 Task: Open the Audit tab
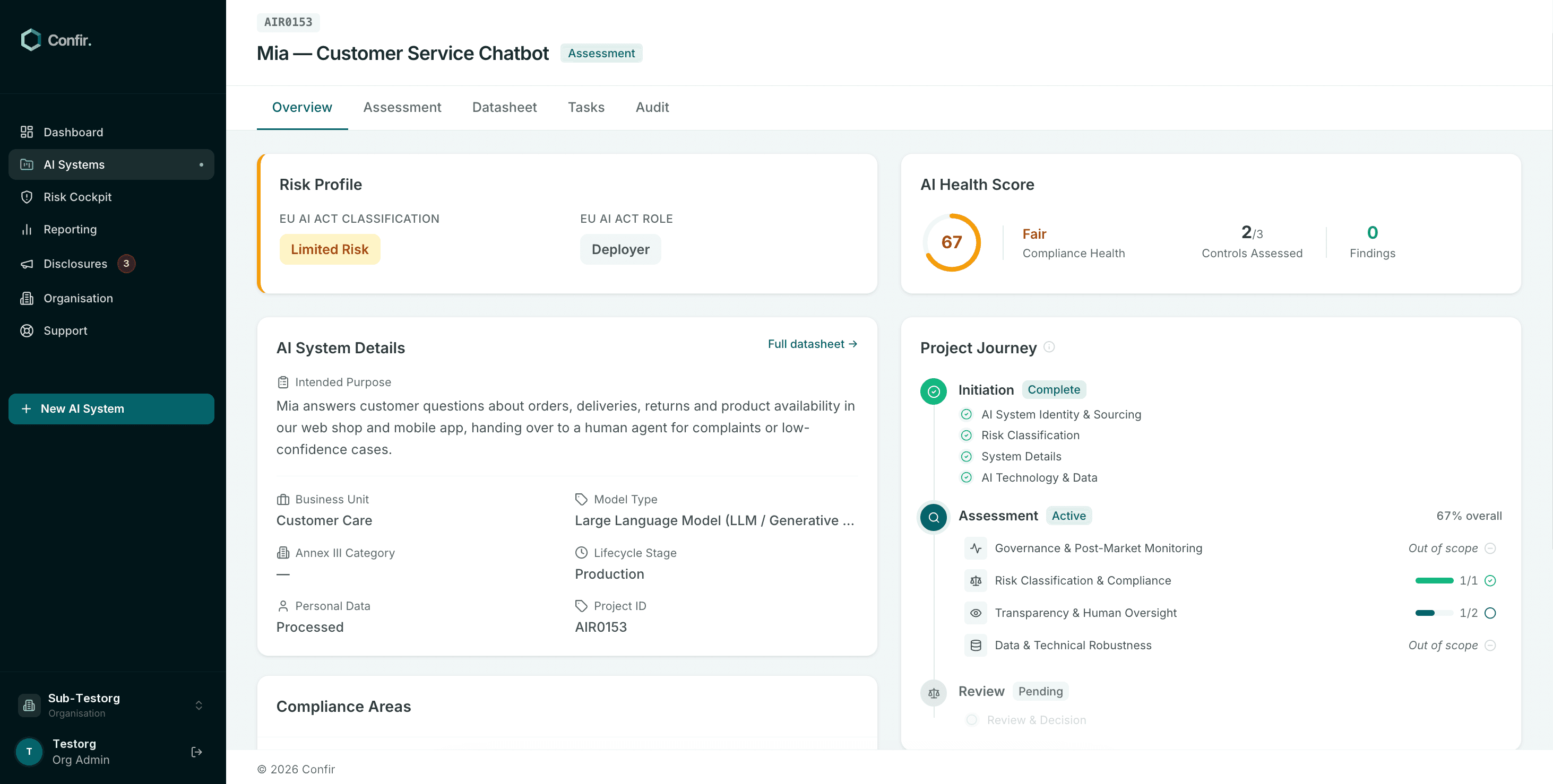click(652, 107)
